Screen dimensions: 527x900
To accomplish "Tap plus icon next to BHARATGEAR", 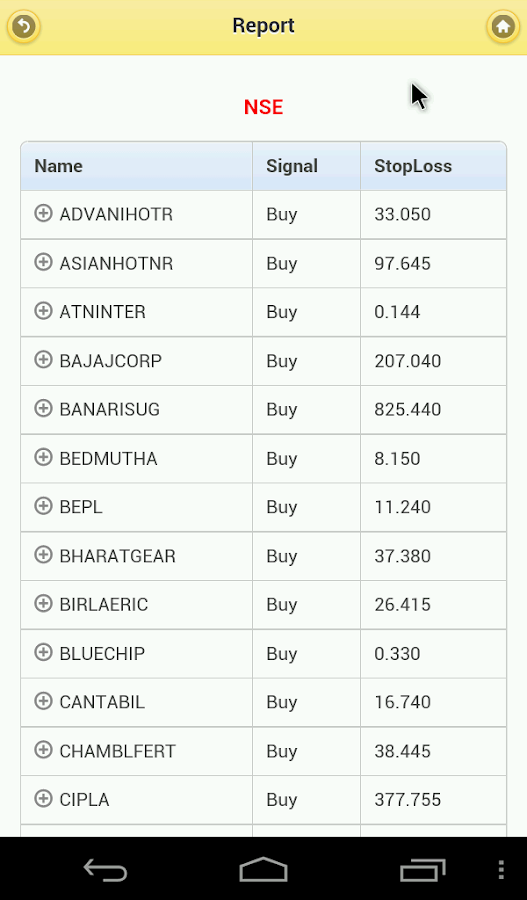I will click(43, 555).
